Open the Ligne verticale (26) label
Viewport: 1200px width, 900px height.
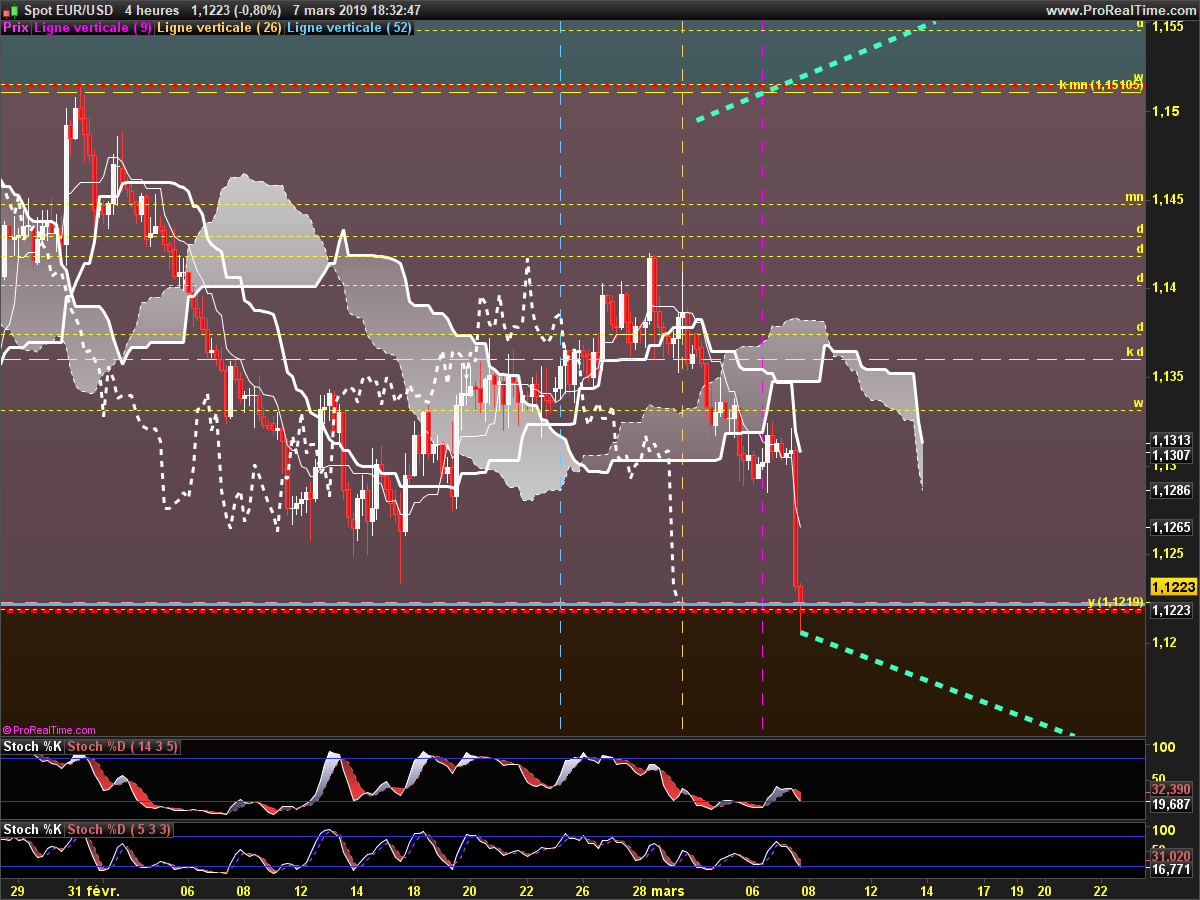219,28
